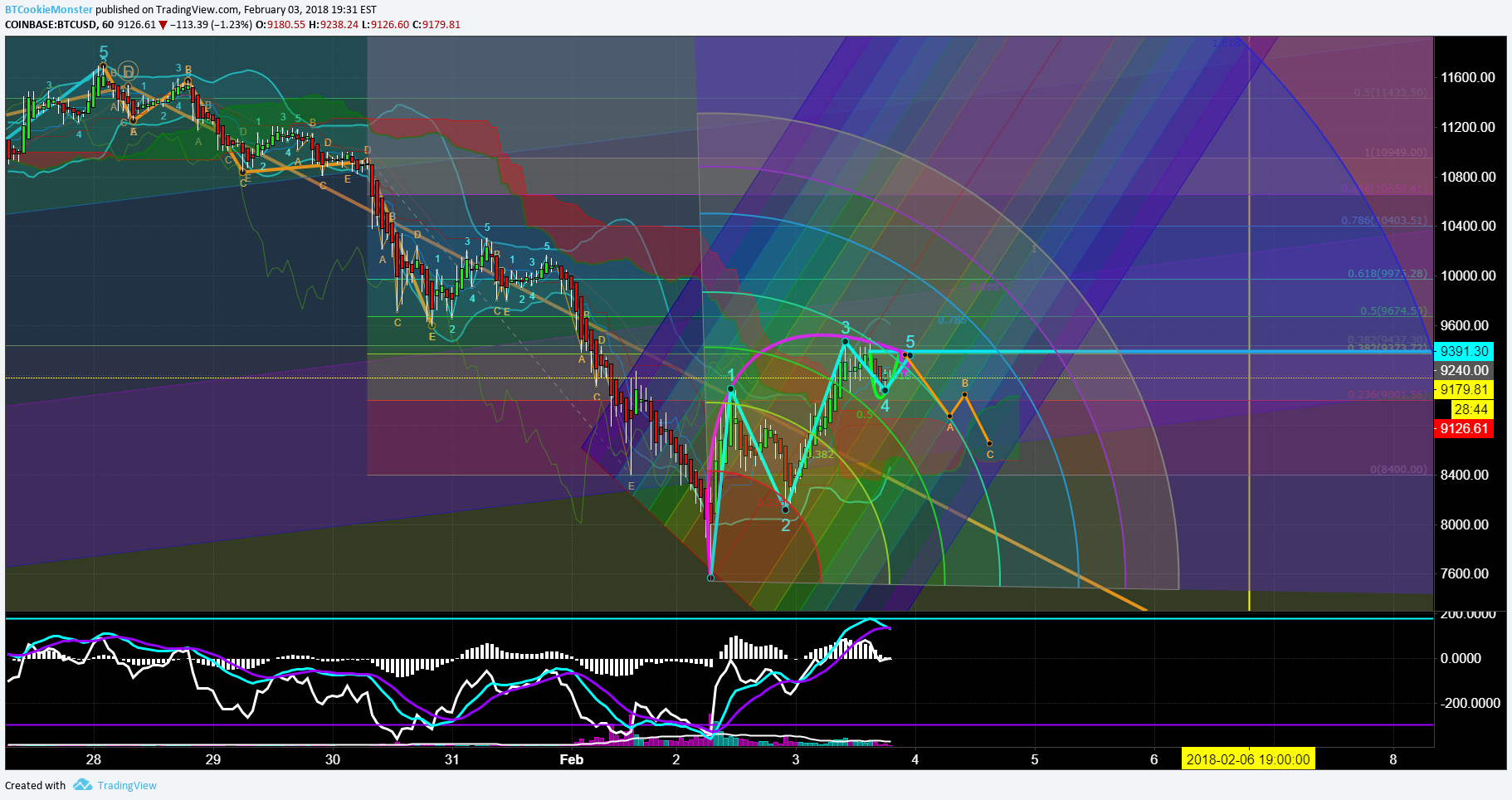Click the 7600.00 price axis label
1512x800 pixels.
1464,573
